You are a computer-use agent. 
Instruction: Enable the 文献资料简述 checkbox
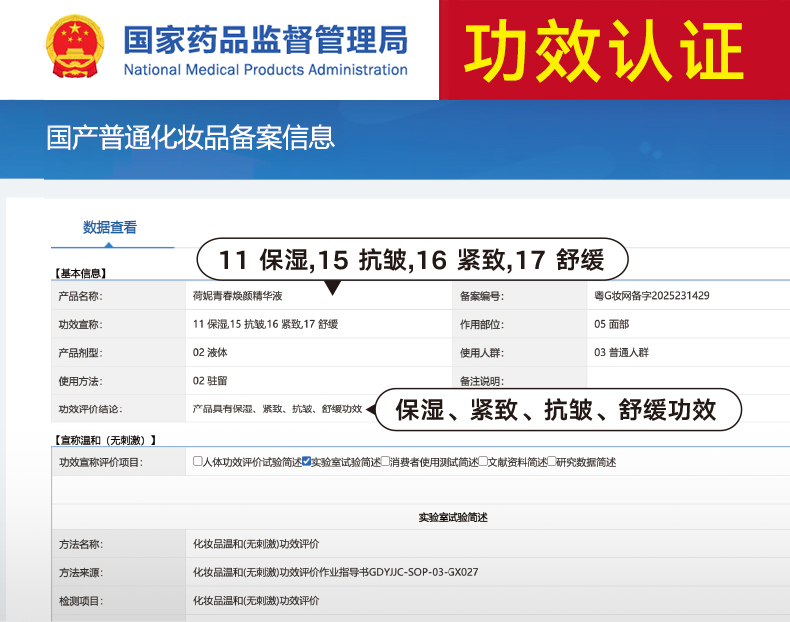(483, 461)
